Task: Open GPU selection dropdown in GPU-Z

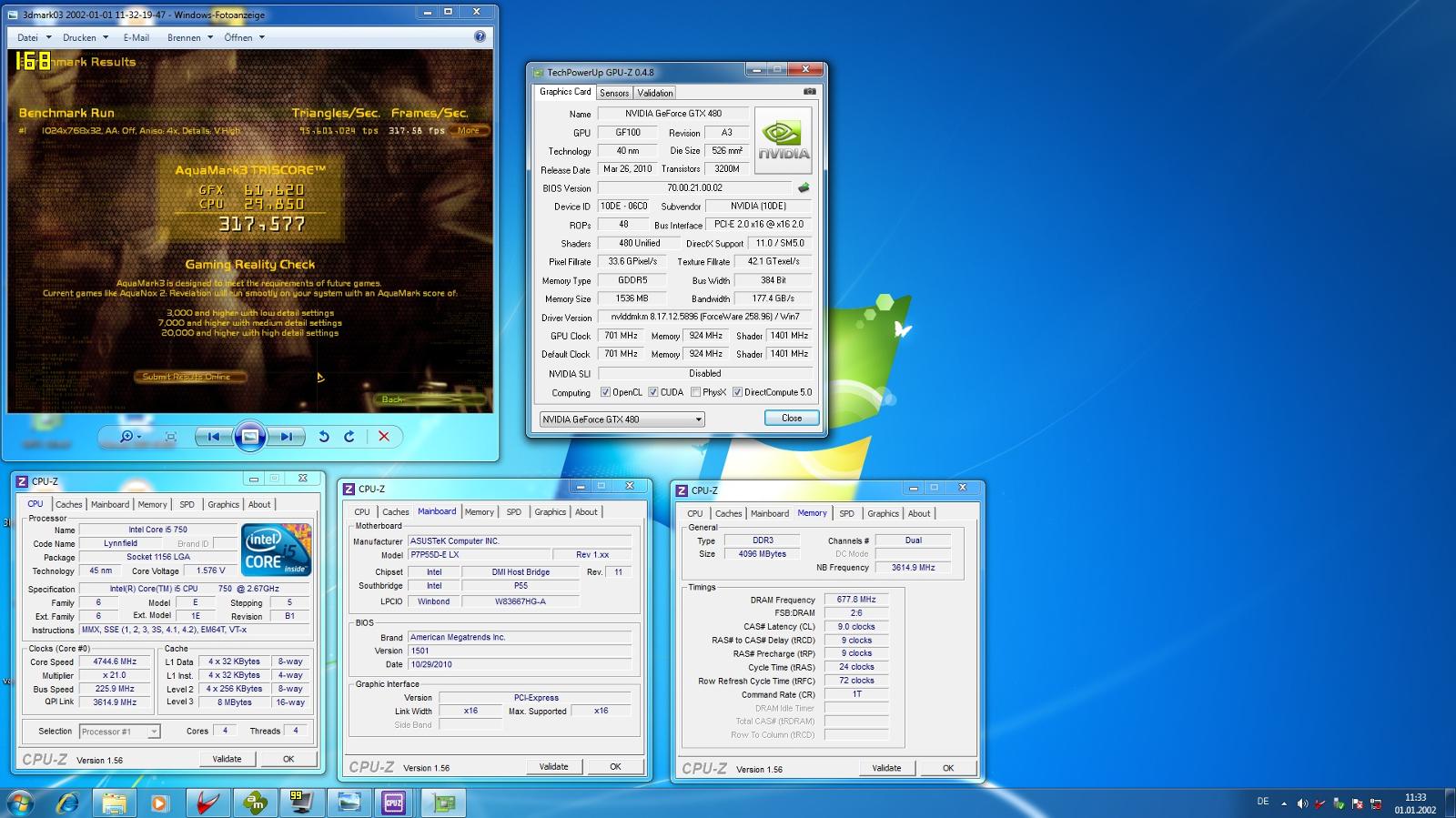Action: pos(622,419)
